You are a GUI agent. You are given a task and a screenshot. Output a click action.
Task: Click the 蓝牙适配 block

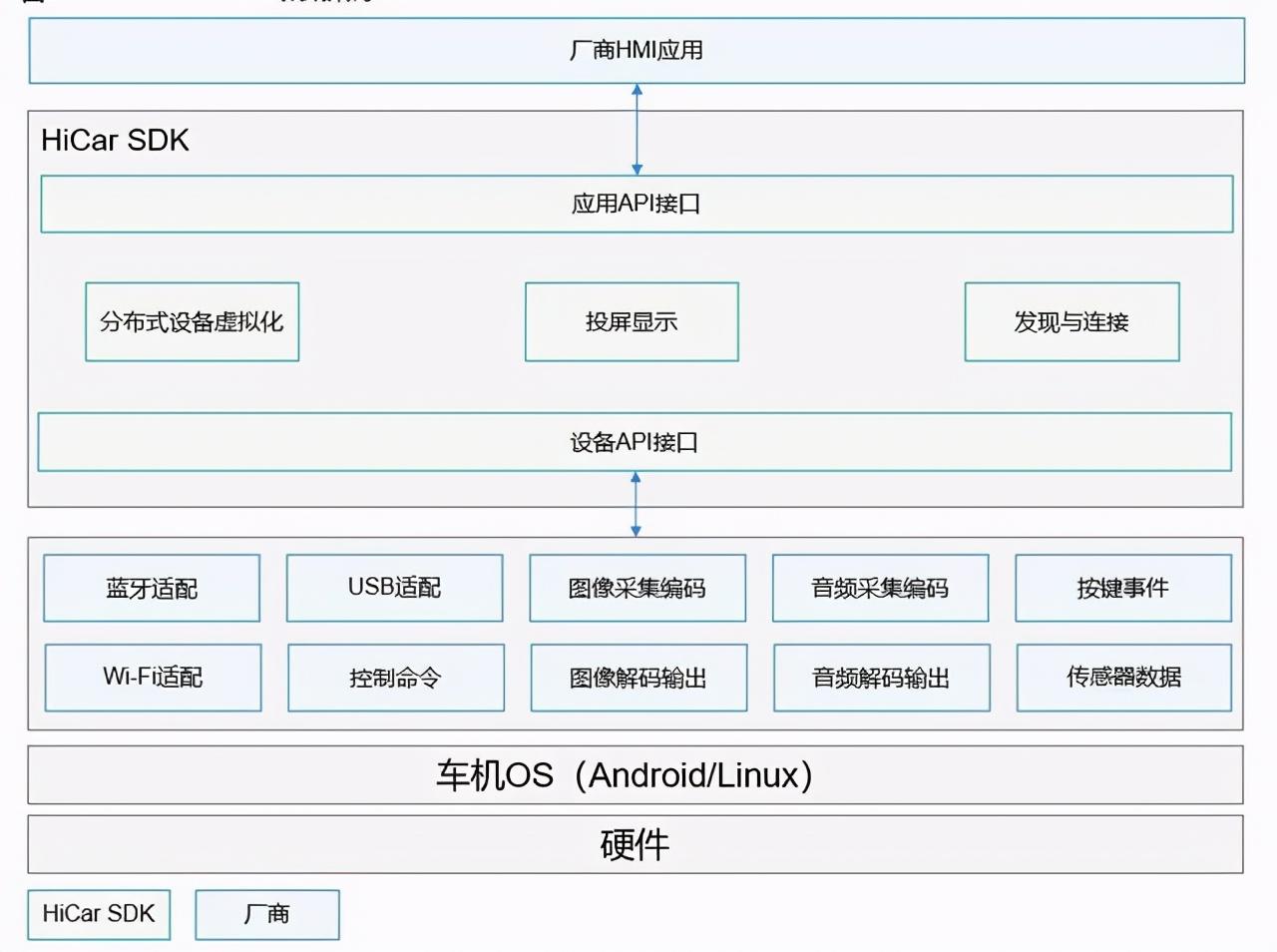[152, 588]
